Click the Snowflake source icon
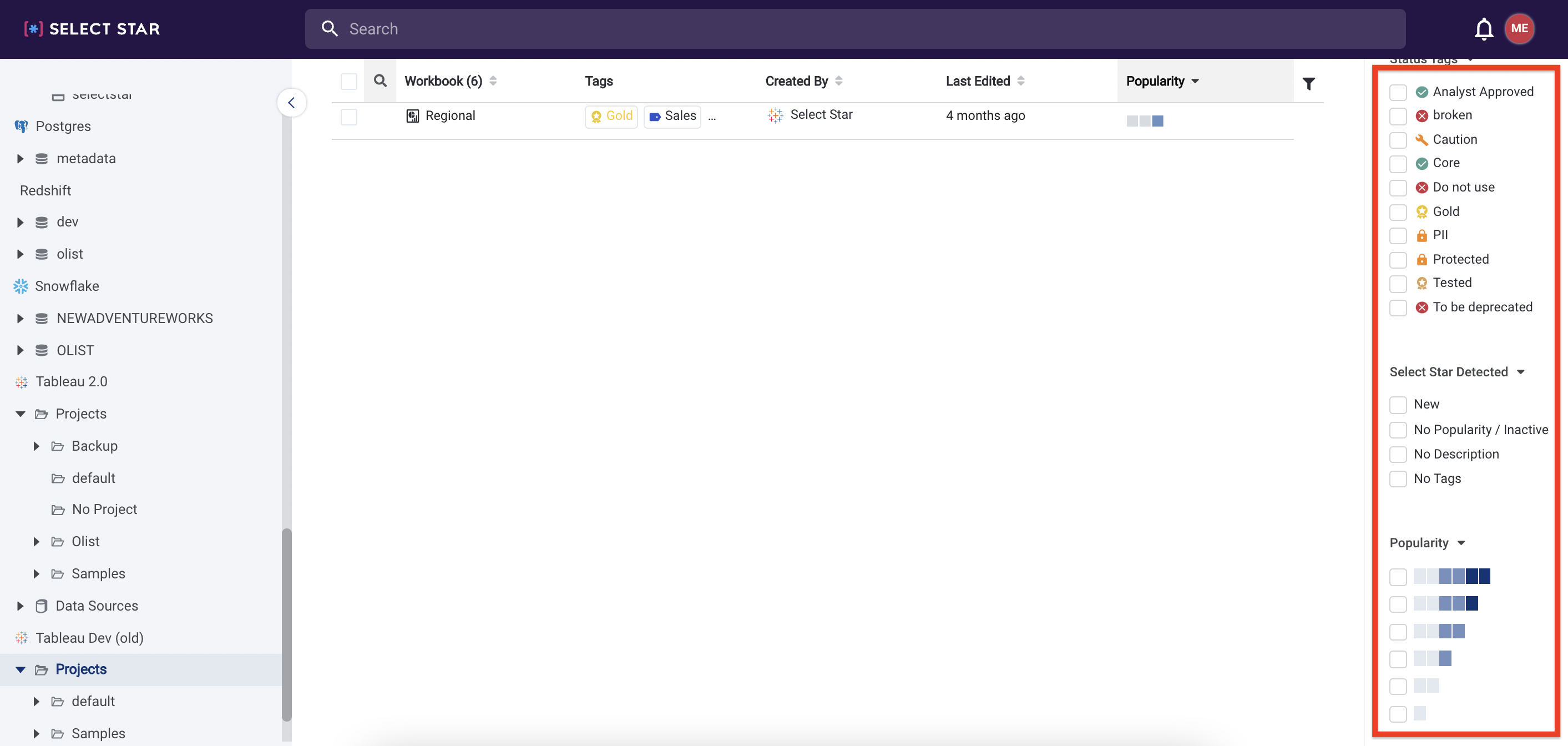 21,286
